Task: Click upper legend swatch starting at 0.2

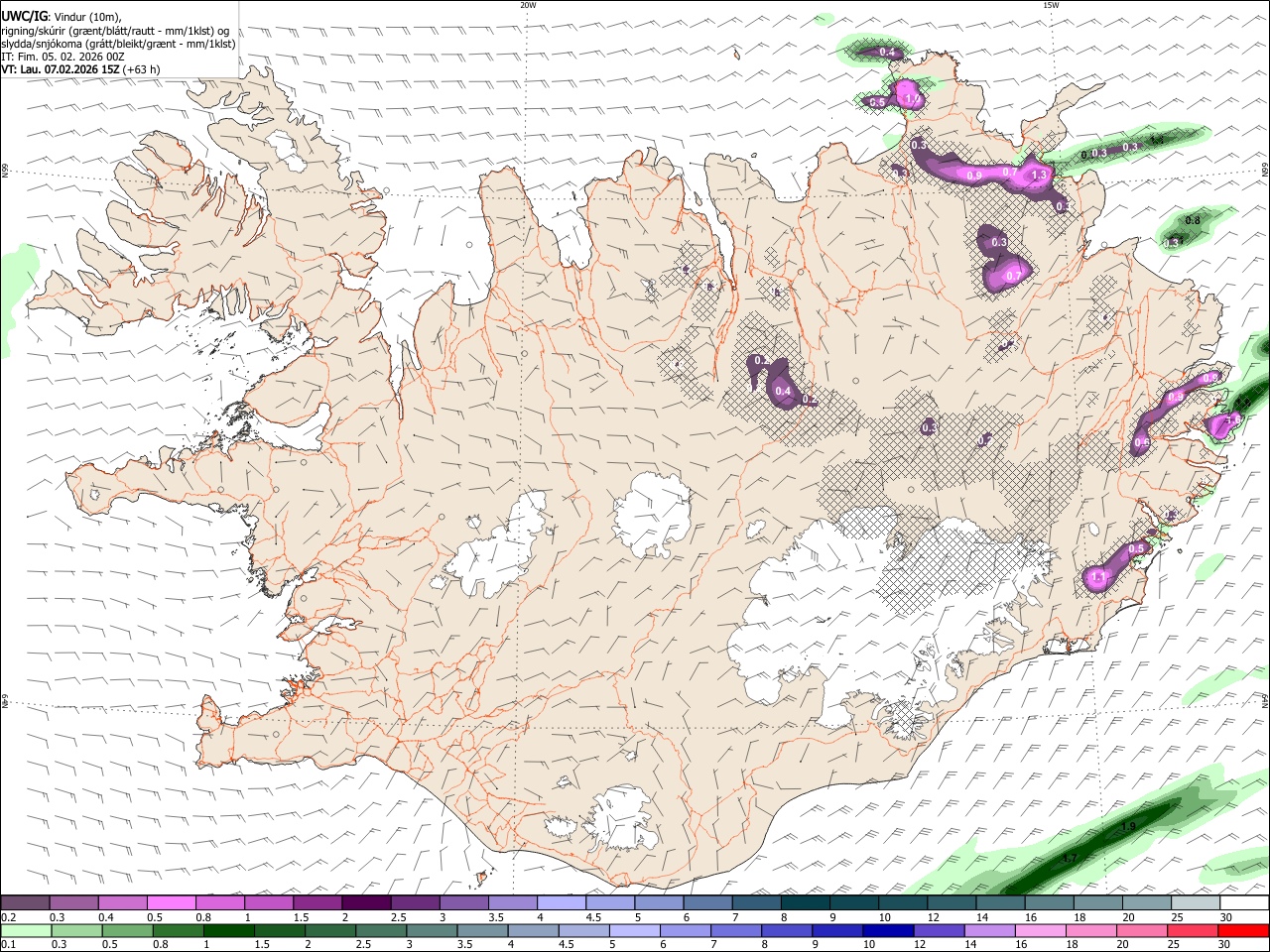Action: click(x=25, y=902)
